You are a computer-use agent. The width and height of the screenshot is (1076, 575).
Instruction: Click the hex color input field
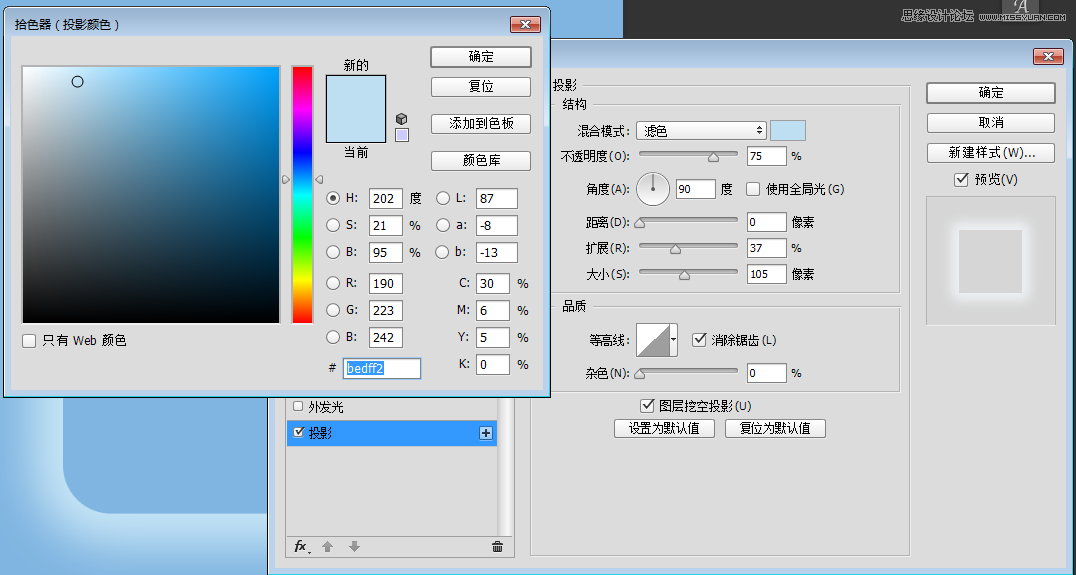[x=381, y=368]
